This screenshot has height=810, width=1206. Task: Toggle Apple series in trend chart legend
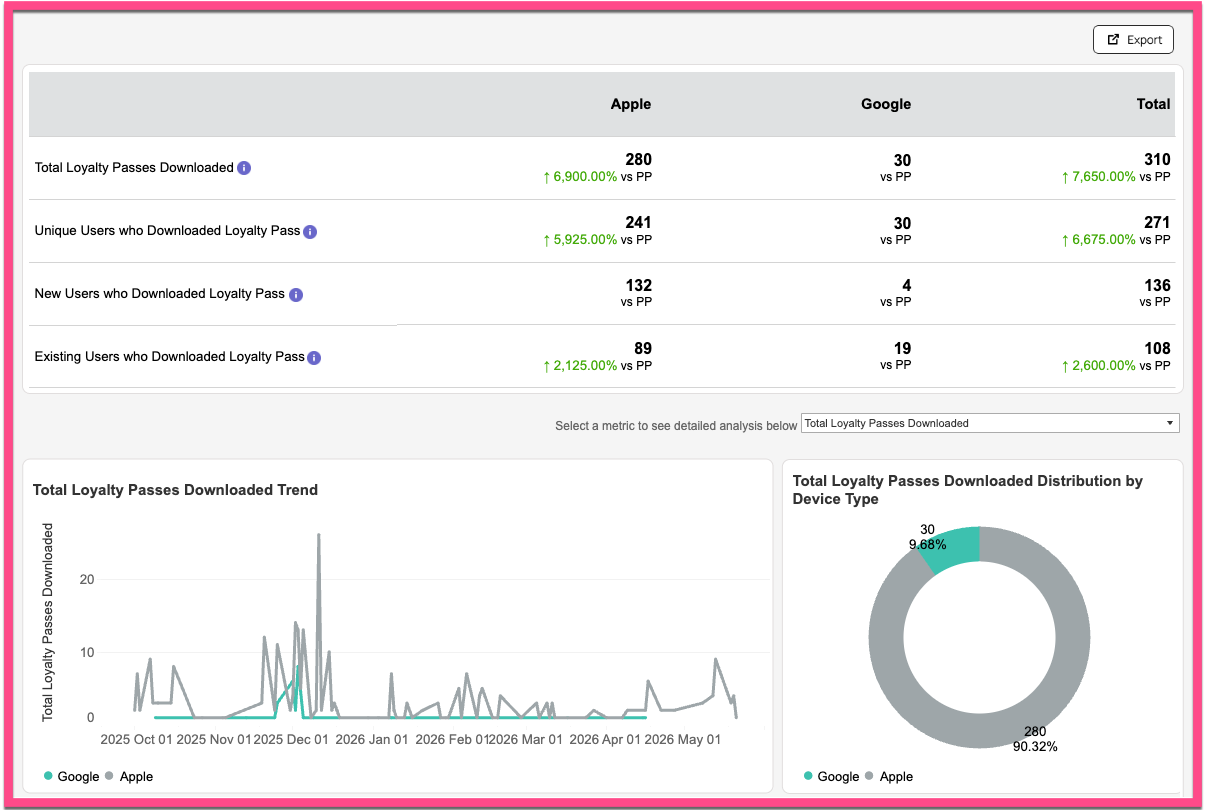tap(129, 776)
